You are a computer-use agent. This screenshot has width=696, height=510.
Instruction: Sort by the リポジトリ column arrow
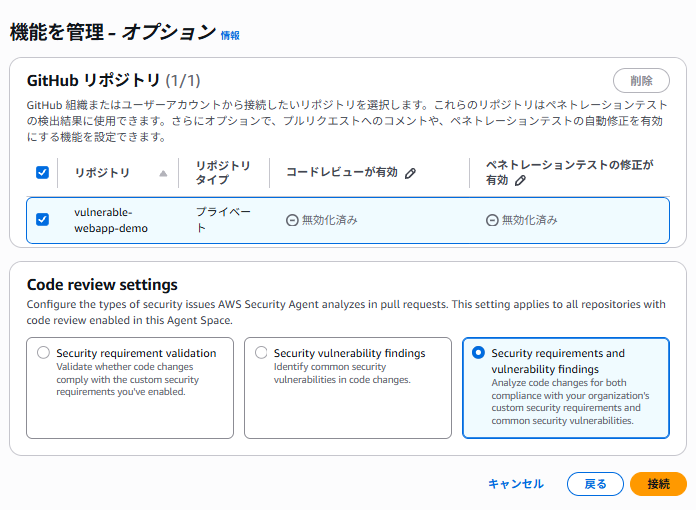coord(163,173)
